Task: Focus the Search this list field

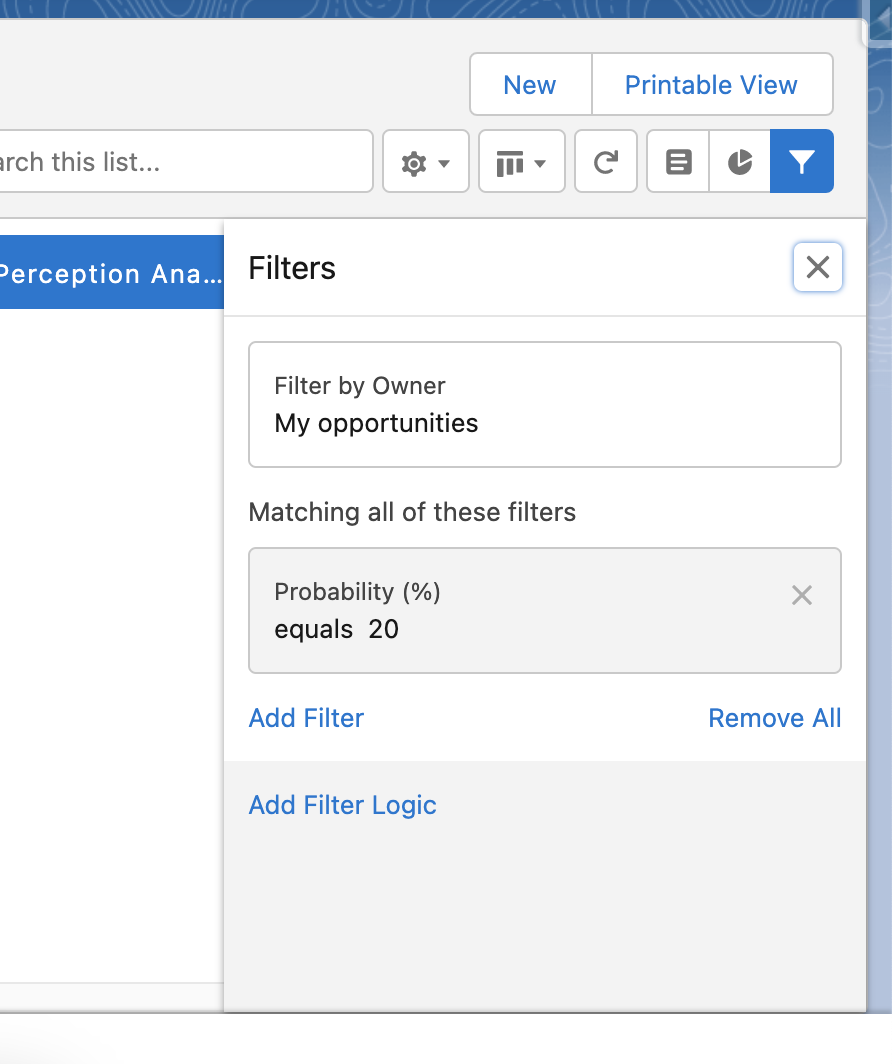Action: pyautogui.click(x=180, y=162)
